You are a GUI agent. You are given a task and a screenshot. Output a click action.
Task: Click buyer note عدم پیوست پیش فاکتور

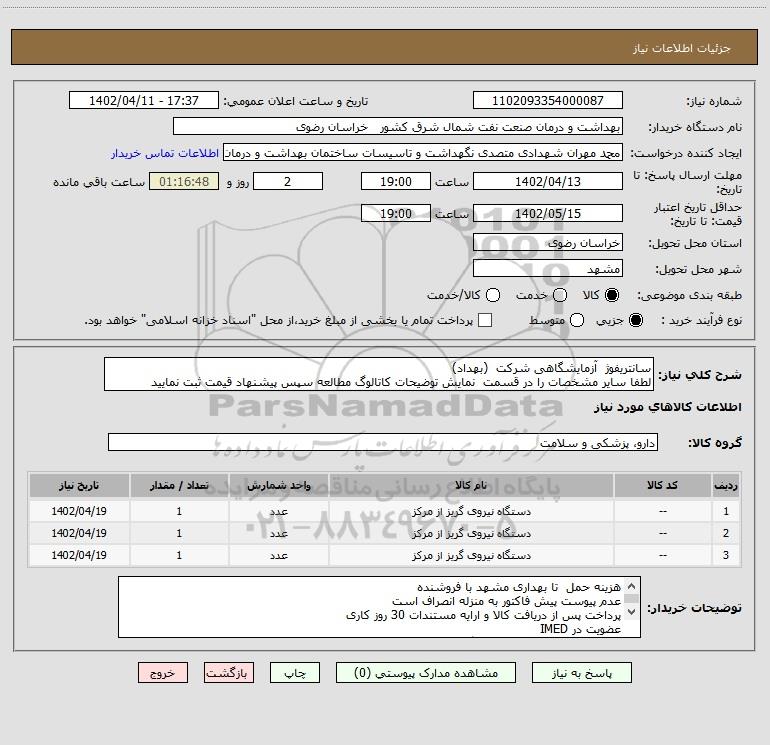coord(506,601)
